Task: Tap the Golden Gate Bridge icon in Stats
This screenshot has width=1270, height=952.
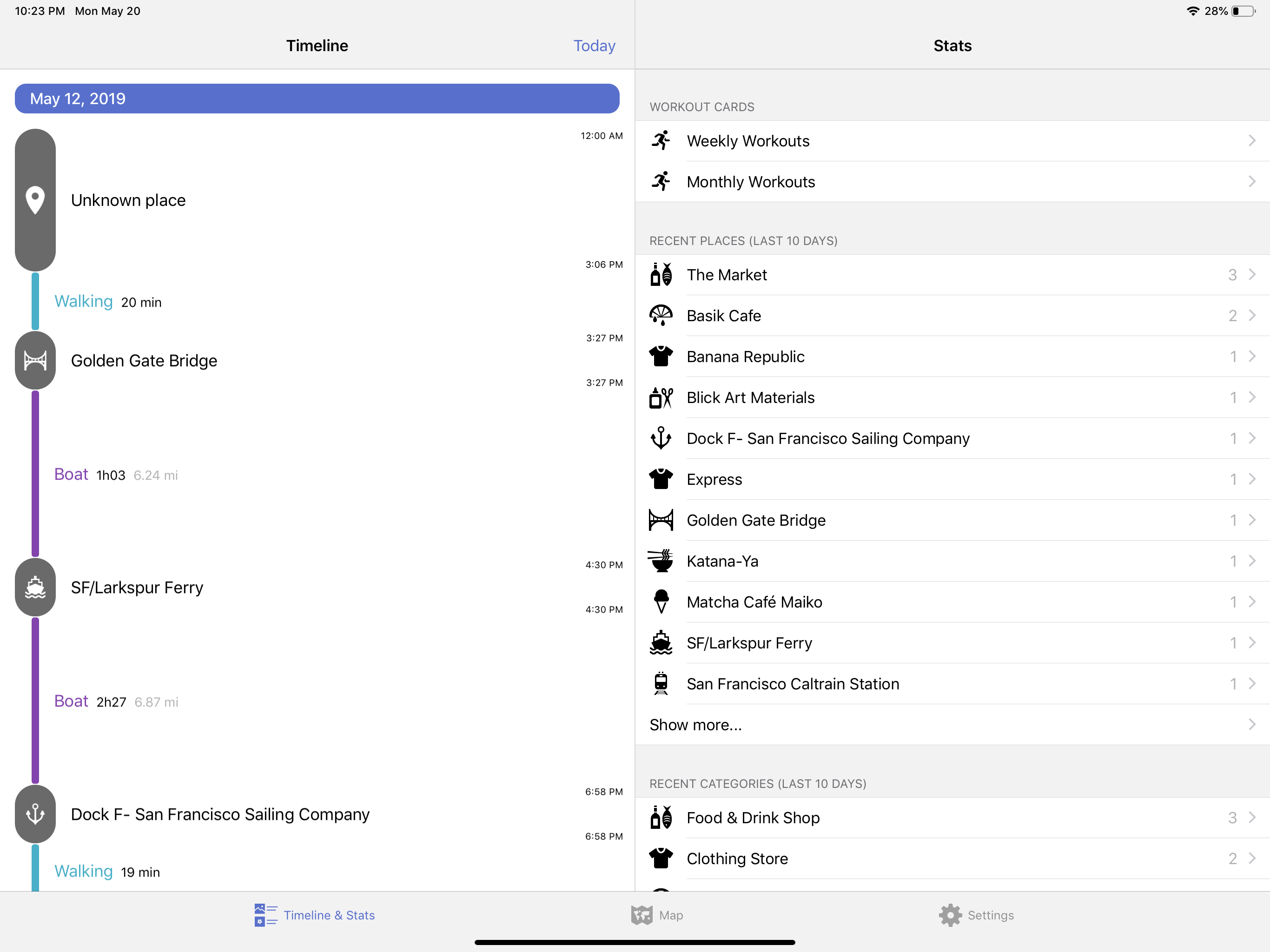Action: (661, 520)
